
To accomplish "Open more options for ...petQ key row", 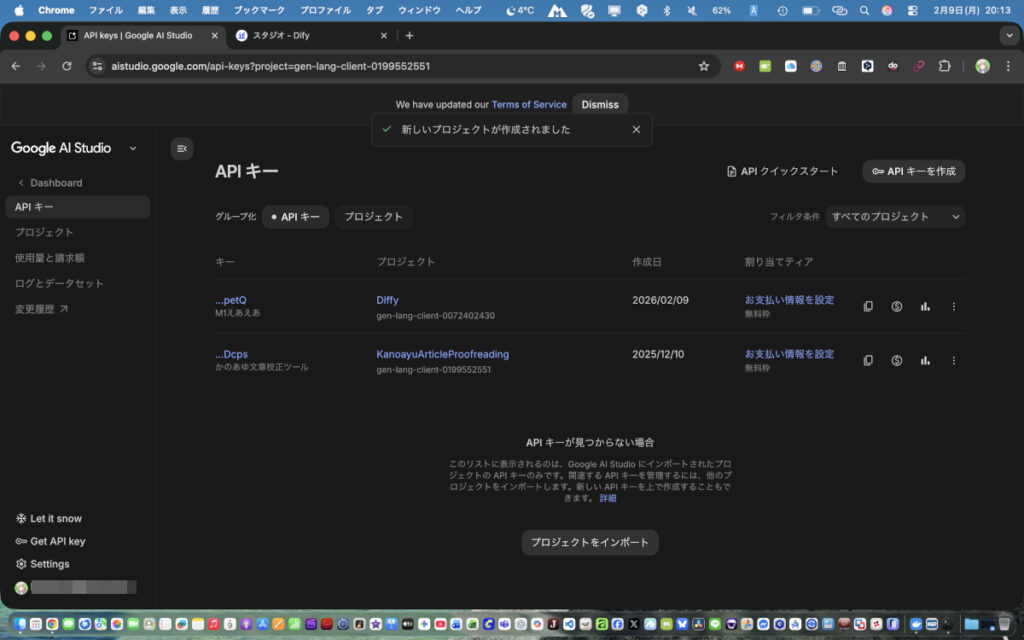I will (953, 306).
